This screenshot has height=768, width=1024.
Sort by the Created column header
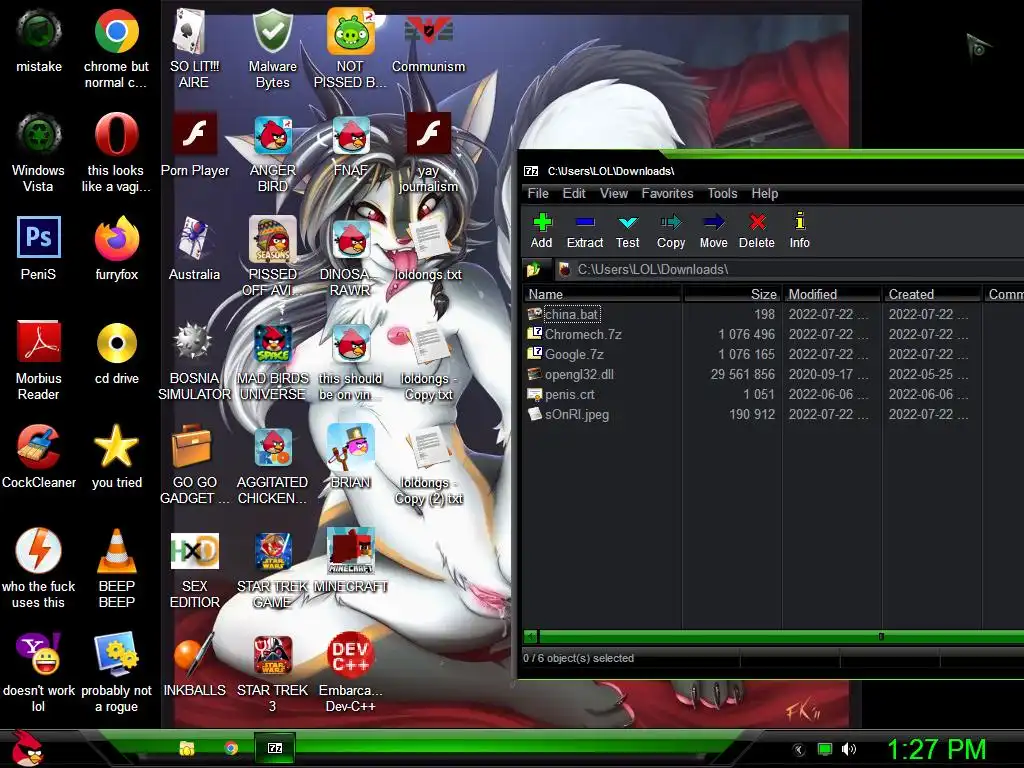932,294
